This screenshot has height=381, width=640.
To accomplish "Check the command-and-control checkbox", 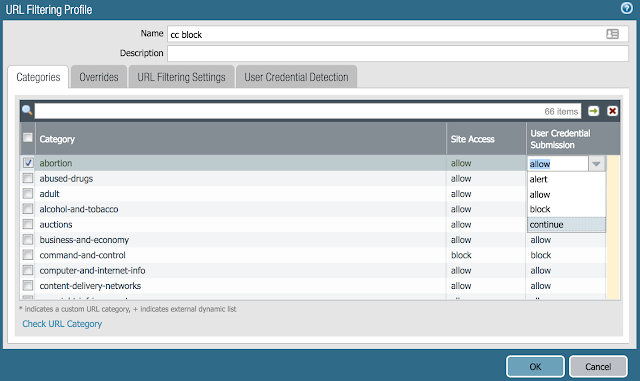I will 28,255.
